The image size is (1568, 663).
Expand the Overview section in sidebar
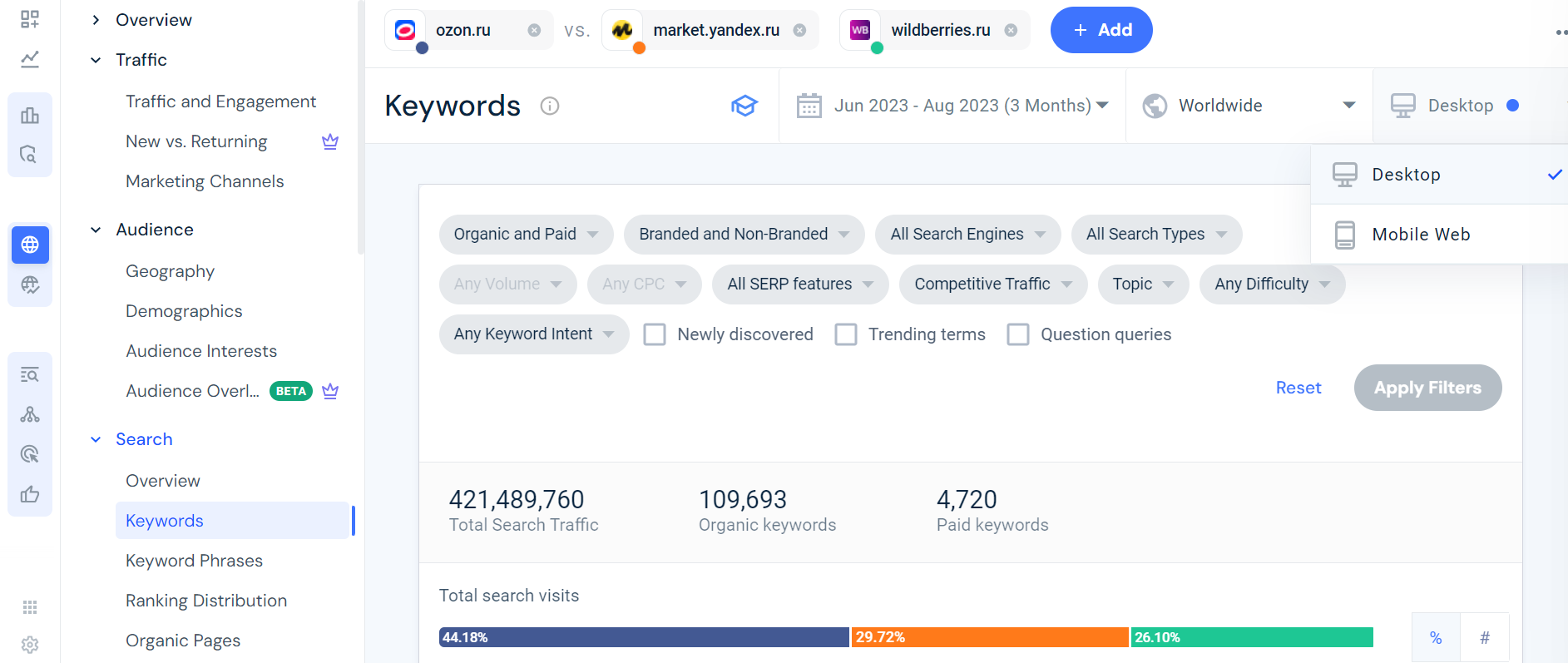coord(96,20)
